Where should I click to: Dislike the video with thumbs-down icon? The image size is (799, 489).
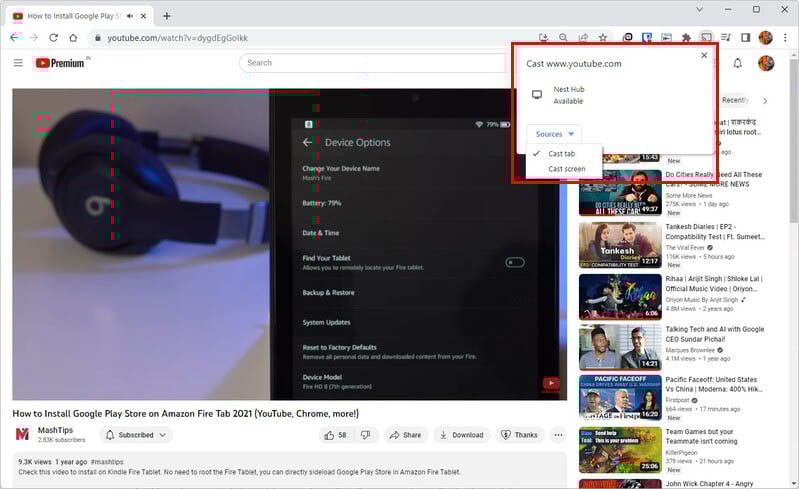(365, 435)
